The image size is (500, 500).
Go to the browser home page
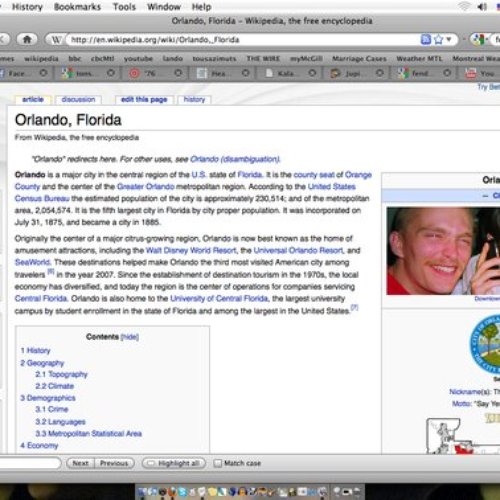click(27, 40)
